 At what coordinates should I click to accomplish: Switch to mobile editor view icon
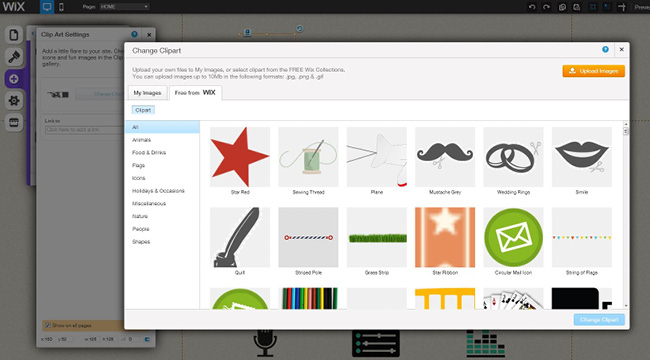(61, 7)
